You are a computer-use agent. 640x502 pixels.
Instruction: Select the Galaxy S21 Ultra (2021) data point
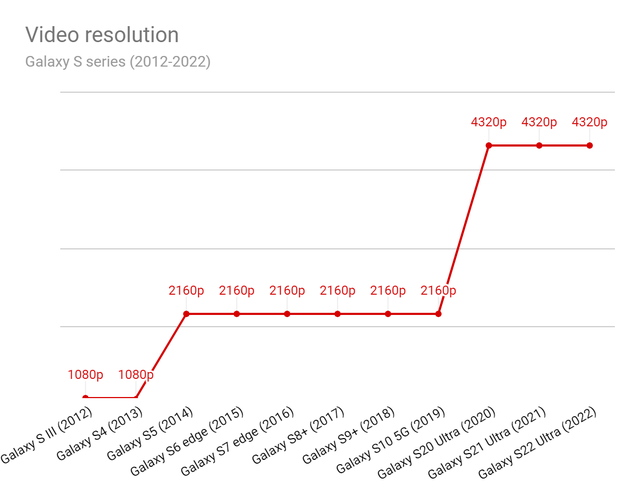[540, 146]
